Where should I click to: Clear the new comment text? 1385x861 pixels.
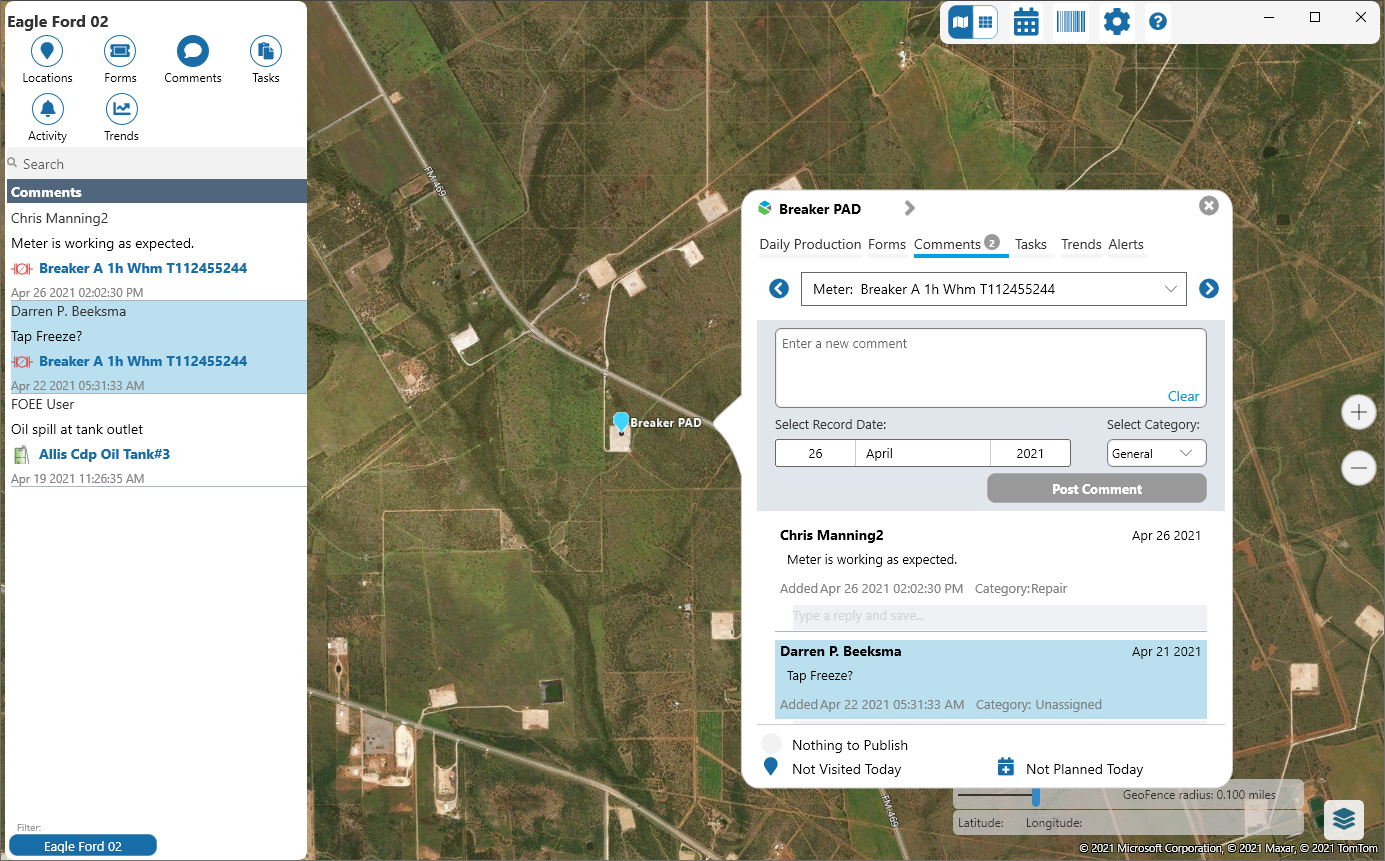click(x=1183, y=396)
